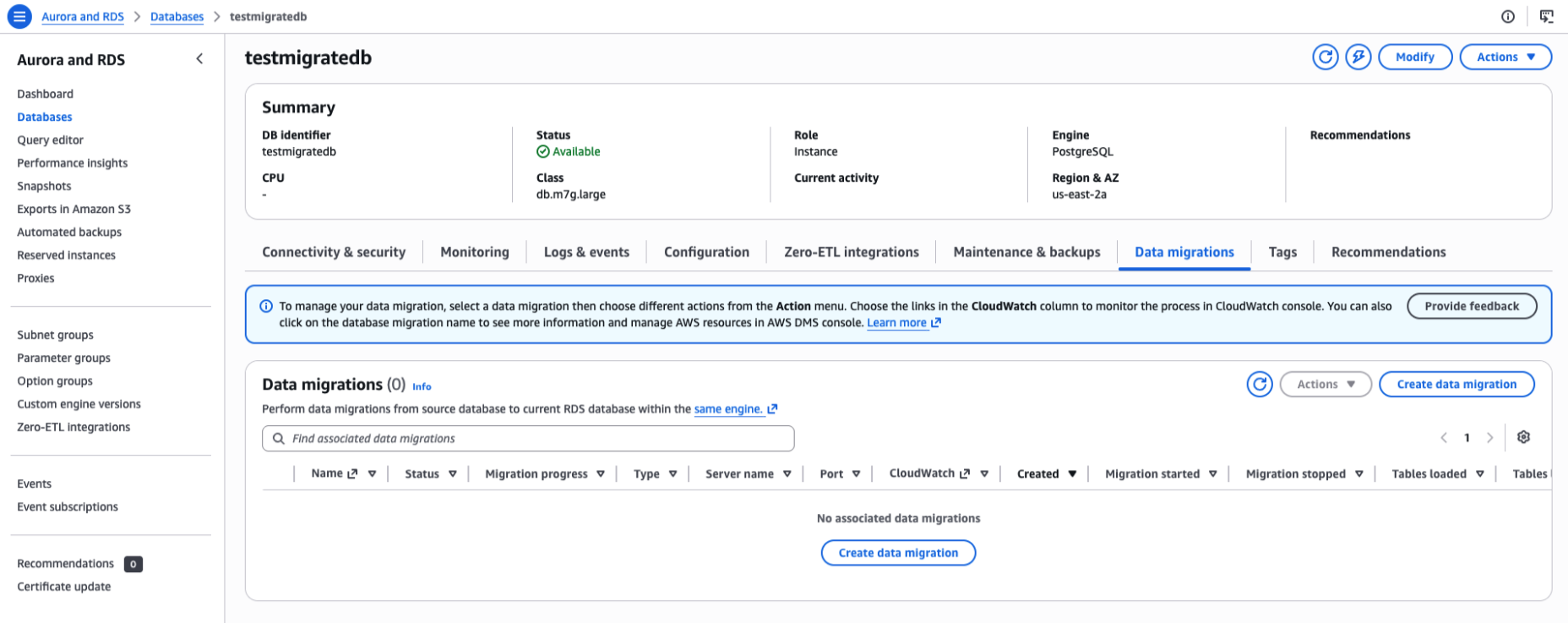
Task: Open Subnet groups in sidebar
Action: 55,335
